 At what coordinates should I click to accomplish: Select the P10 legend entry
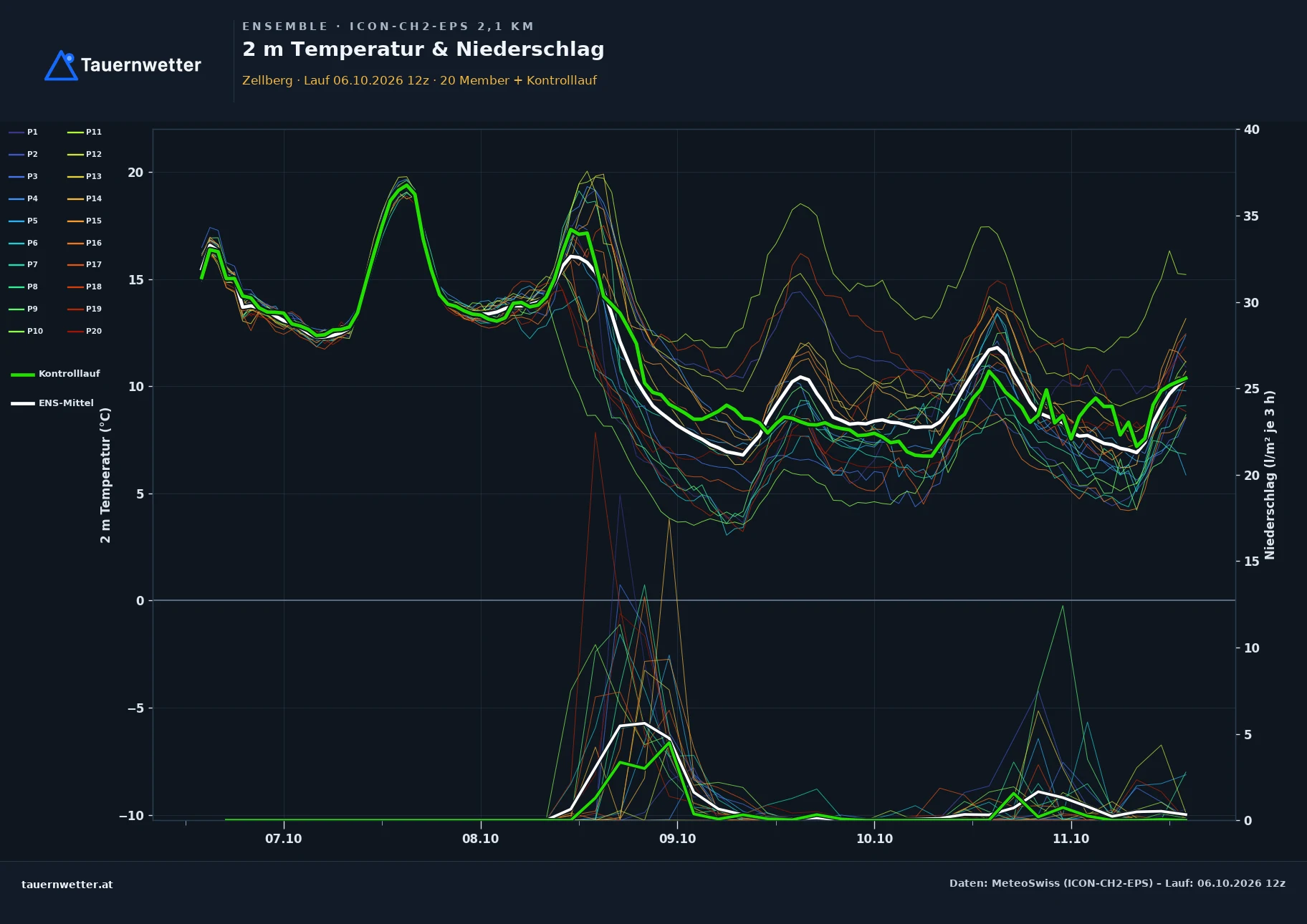(26, 331)
